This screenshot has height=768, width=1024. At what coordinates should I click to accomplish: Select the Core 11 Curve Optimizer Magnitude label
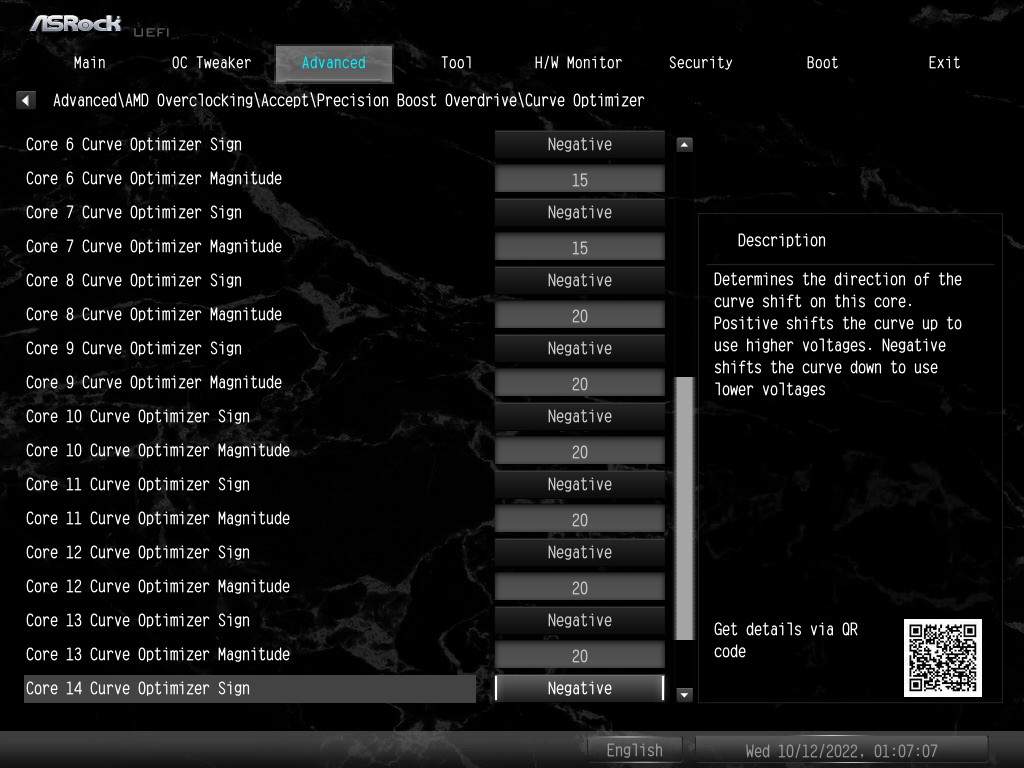click(158, 518)
